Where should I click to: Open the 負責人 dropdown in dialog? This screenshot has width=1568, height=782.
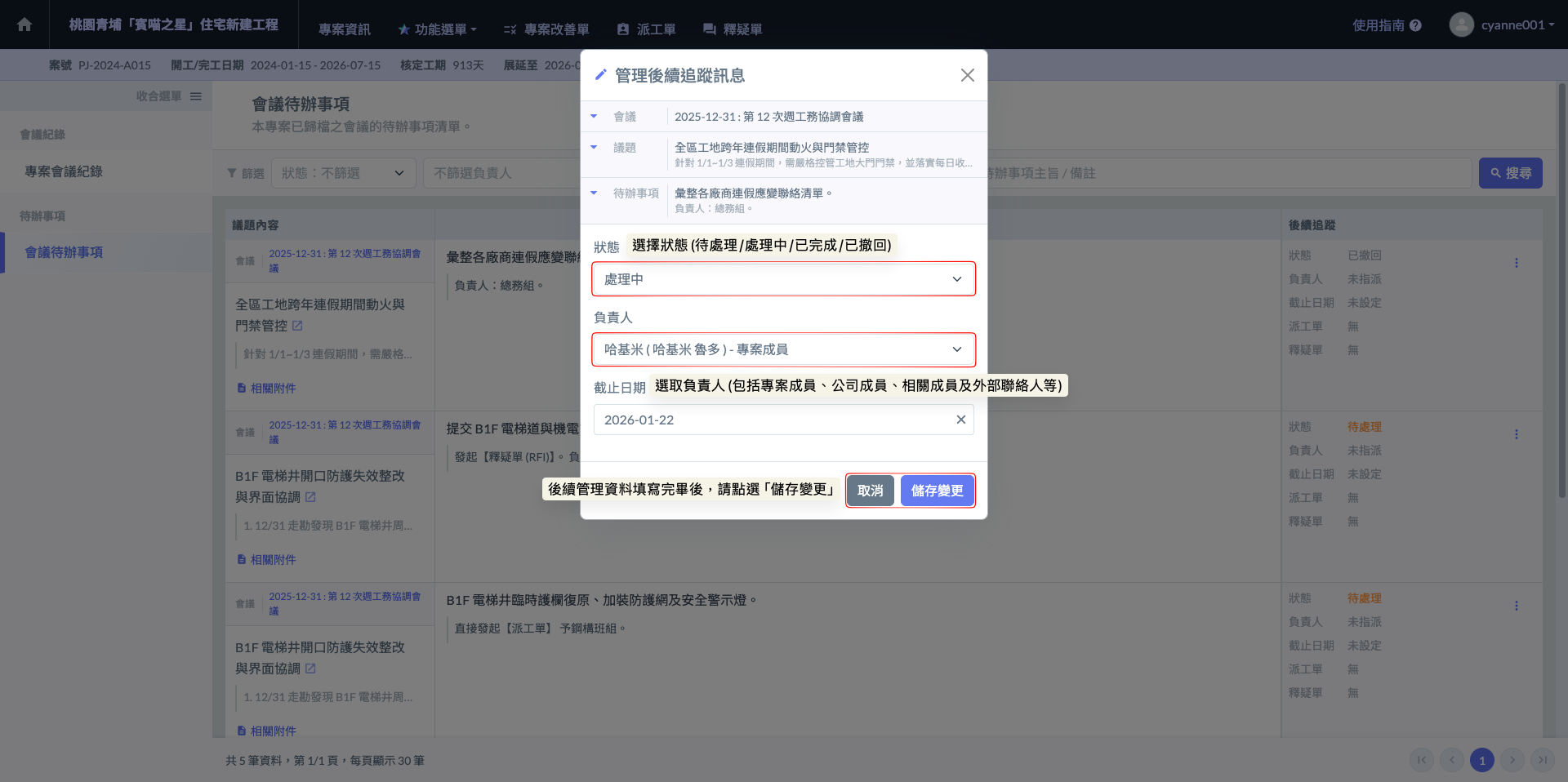pyautogui.click(x=782, y=349)
